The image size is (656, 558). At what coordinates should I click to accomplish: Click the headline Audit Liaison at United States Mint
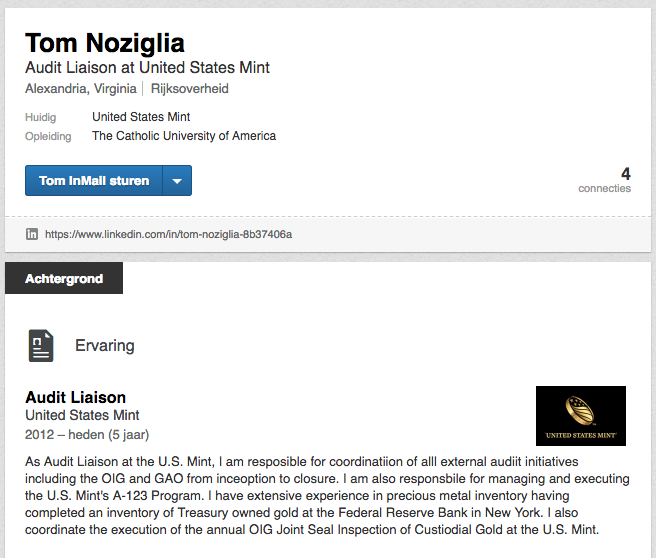coord(147,68)
